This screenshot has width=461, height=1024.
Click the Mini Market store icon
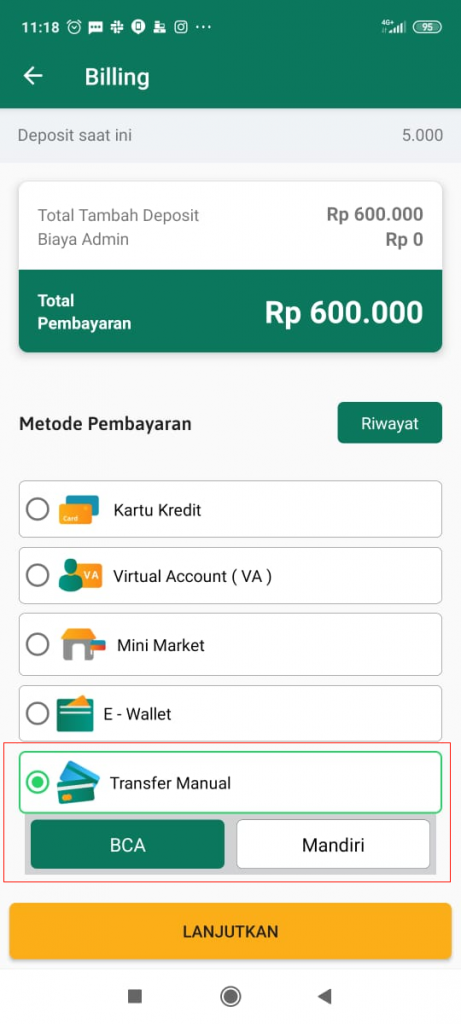pyautogui.click(x=83, y=645)
